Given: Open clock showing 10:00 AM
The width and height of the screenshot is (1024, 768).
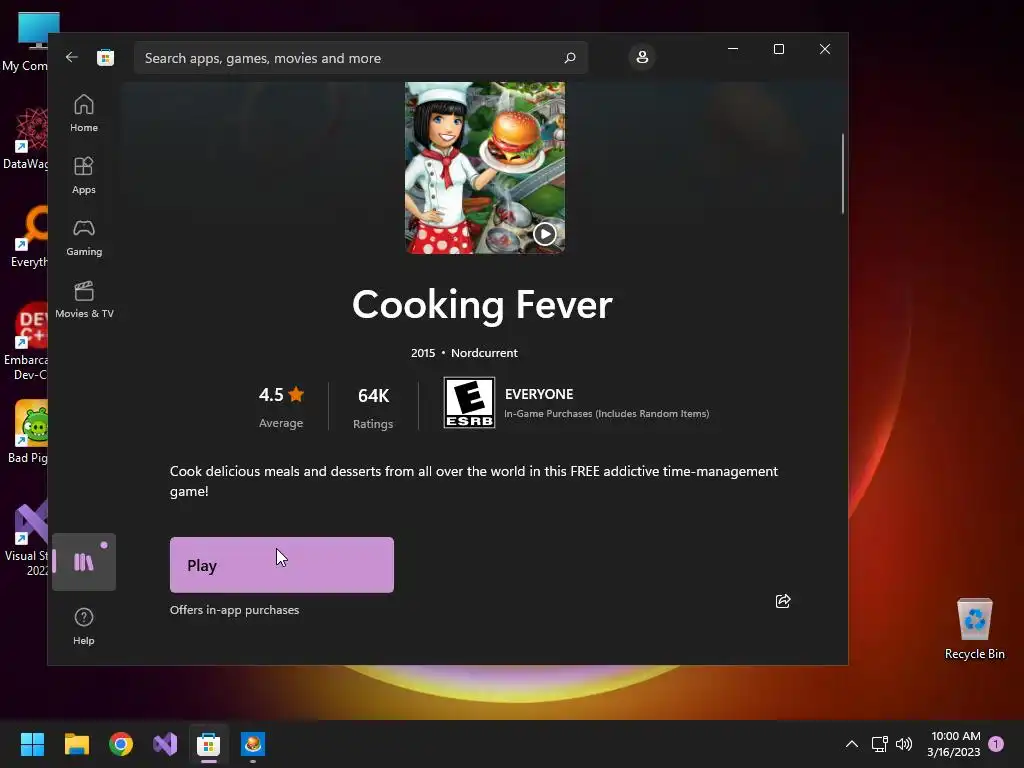Looking at the screenshot, I should click(954, 744).
